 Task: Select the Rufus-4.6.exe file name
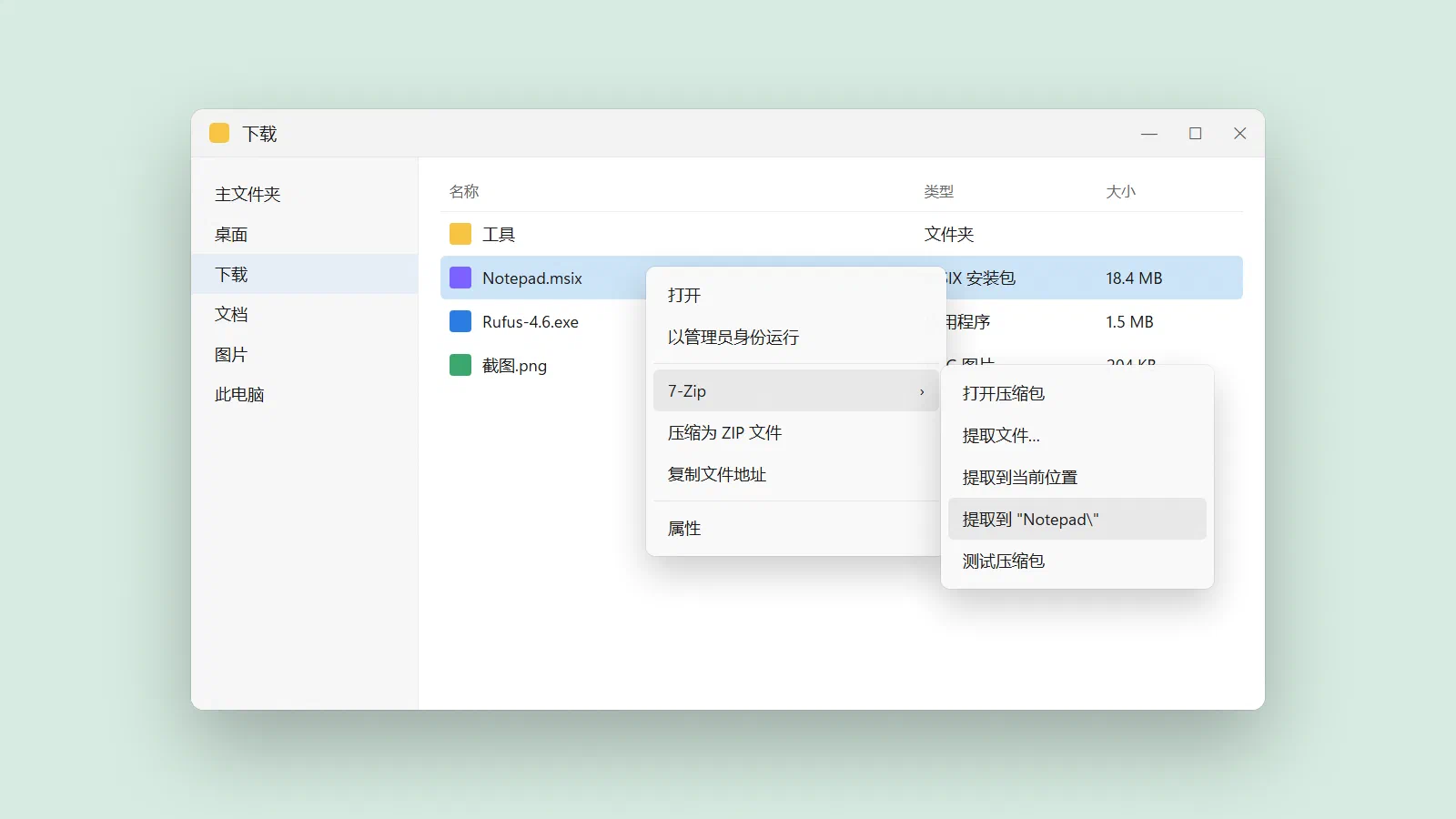(531, 321)
